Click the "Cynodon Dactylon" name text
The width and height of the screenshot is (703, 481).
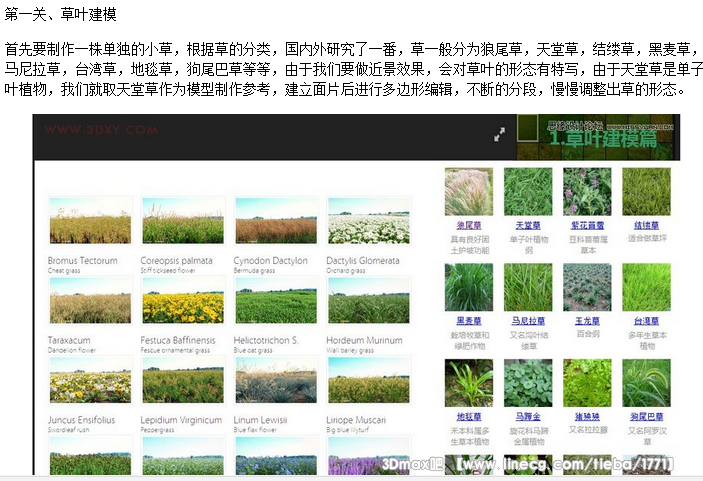(270, 260)
